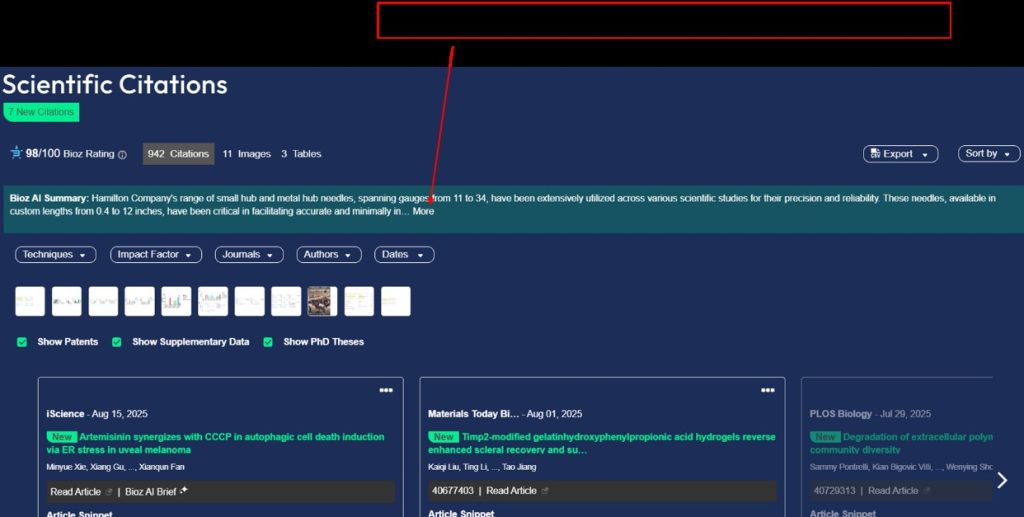Click the spreadsheet icon in Export button
Image resolution: width=1024 pixels, height=517 pixels.
(875, 154)
